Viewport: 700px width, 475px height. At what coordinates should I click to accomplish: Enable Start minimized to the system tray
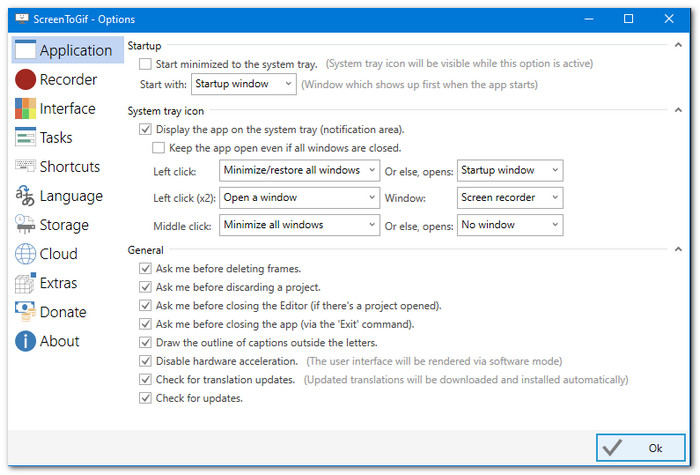click(145, 64)
